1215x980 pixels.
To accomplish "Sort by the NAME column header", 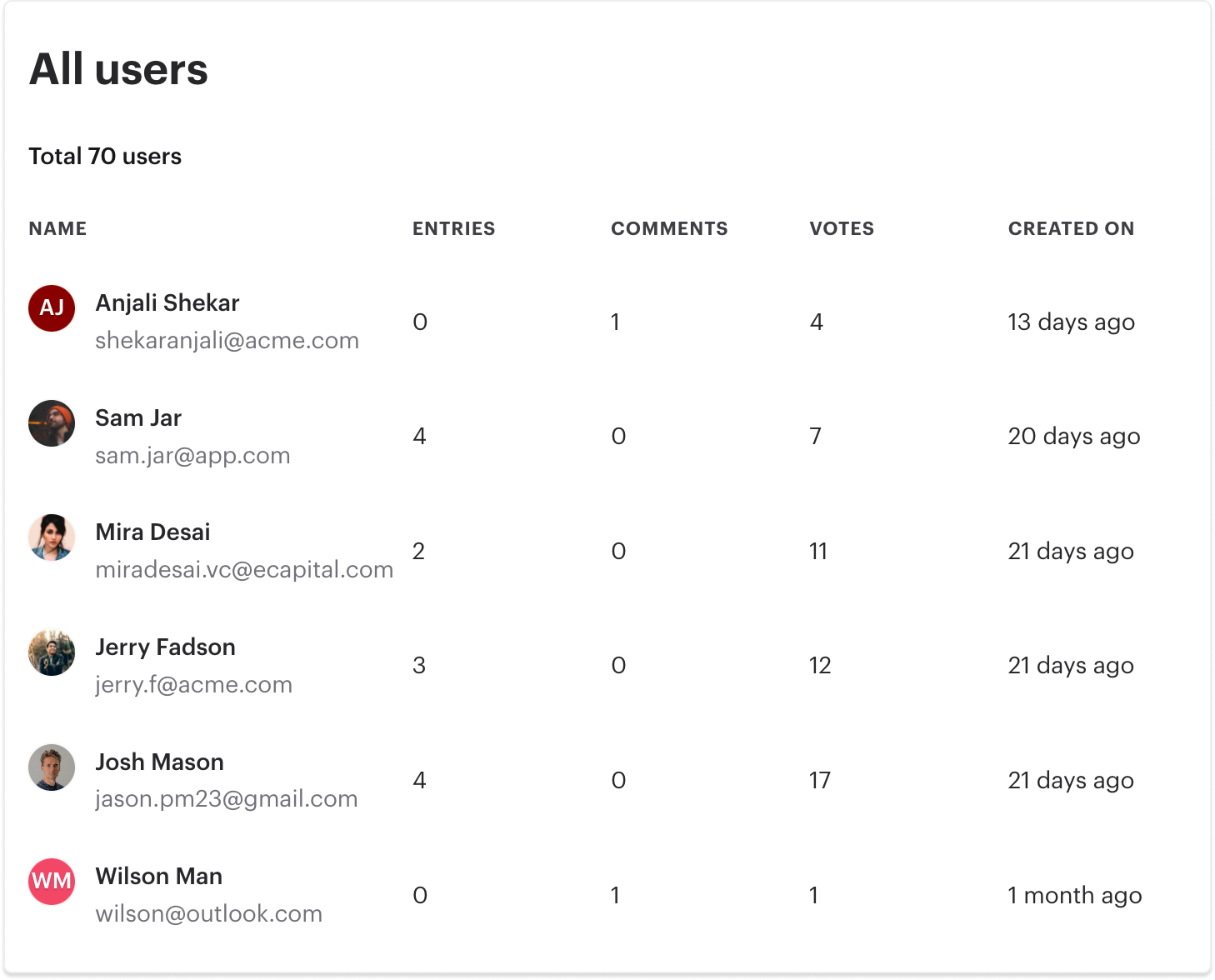I will point(57,228).
